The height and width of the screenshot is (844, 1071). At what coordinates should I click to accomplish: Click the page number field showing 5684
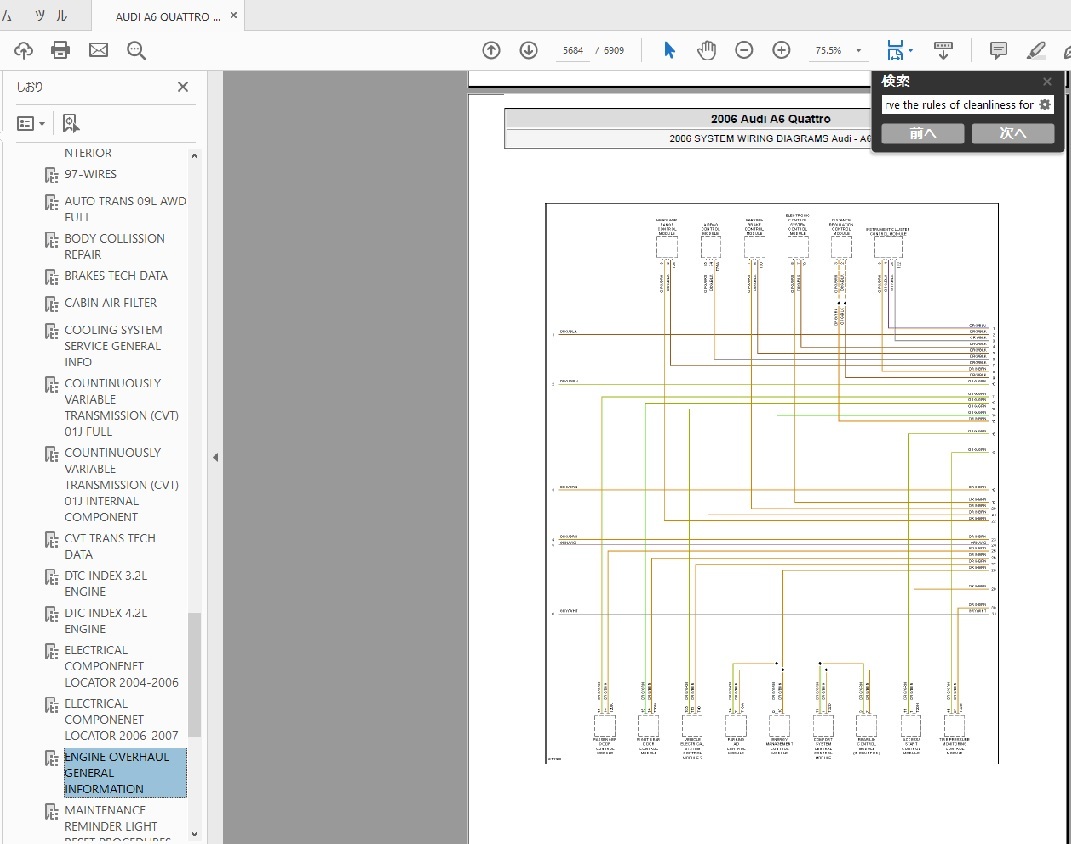coord(572,51)
